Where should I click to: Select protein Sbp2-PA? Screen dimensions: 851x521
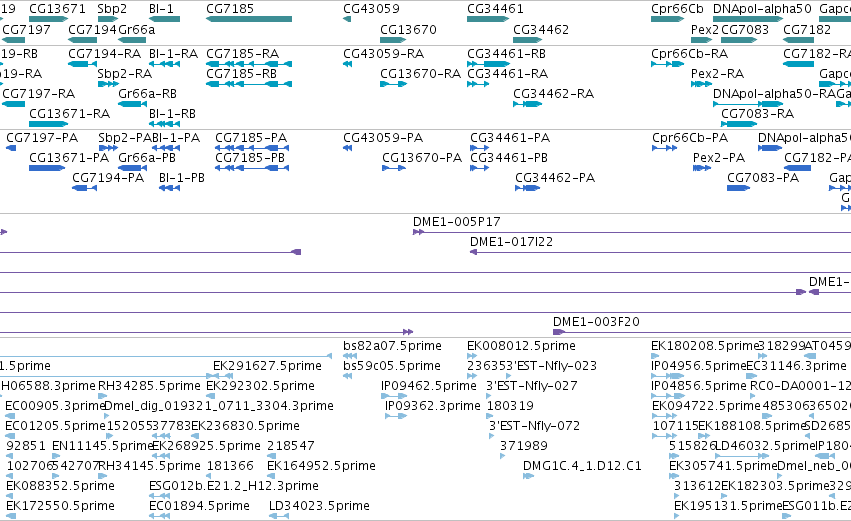pos(108,148)
